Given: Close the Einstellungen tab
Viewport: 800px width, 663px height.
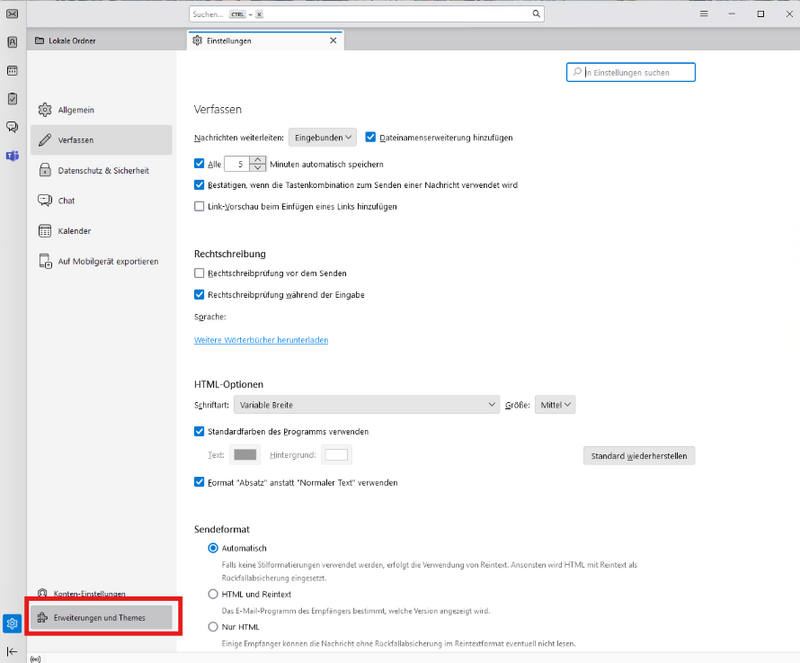Looking at the screenshot, I should click(333, 40).
